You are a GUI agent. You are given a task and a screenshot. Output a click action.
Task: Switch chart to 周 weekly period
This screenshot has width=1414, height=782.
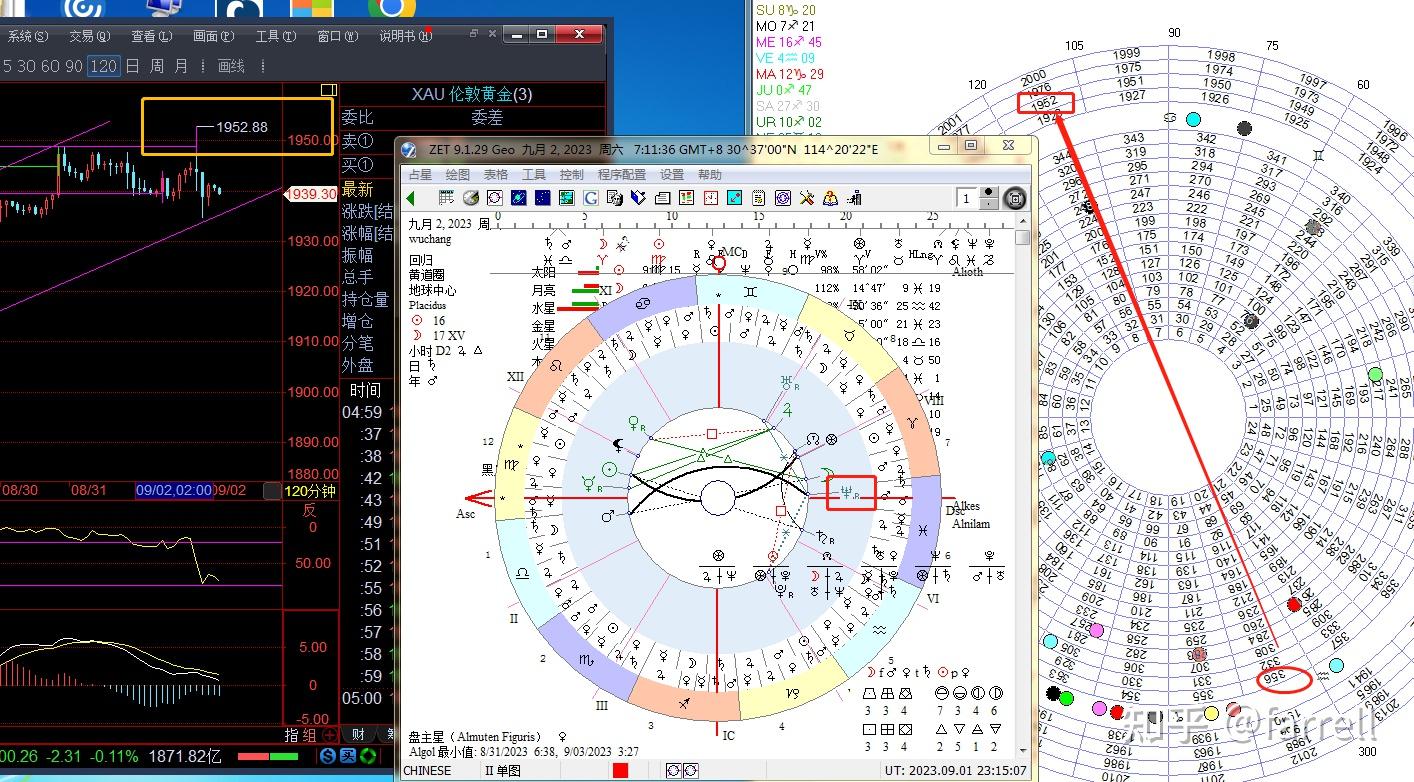coord(157,66)
